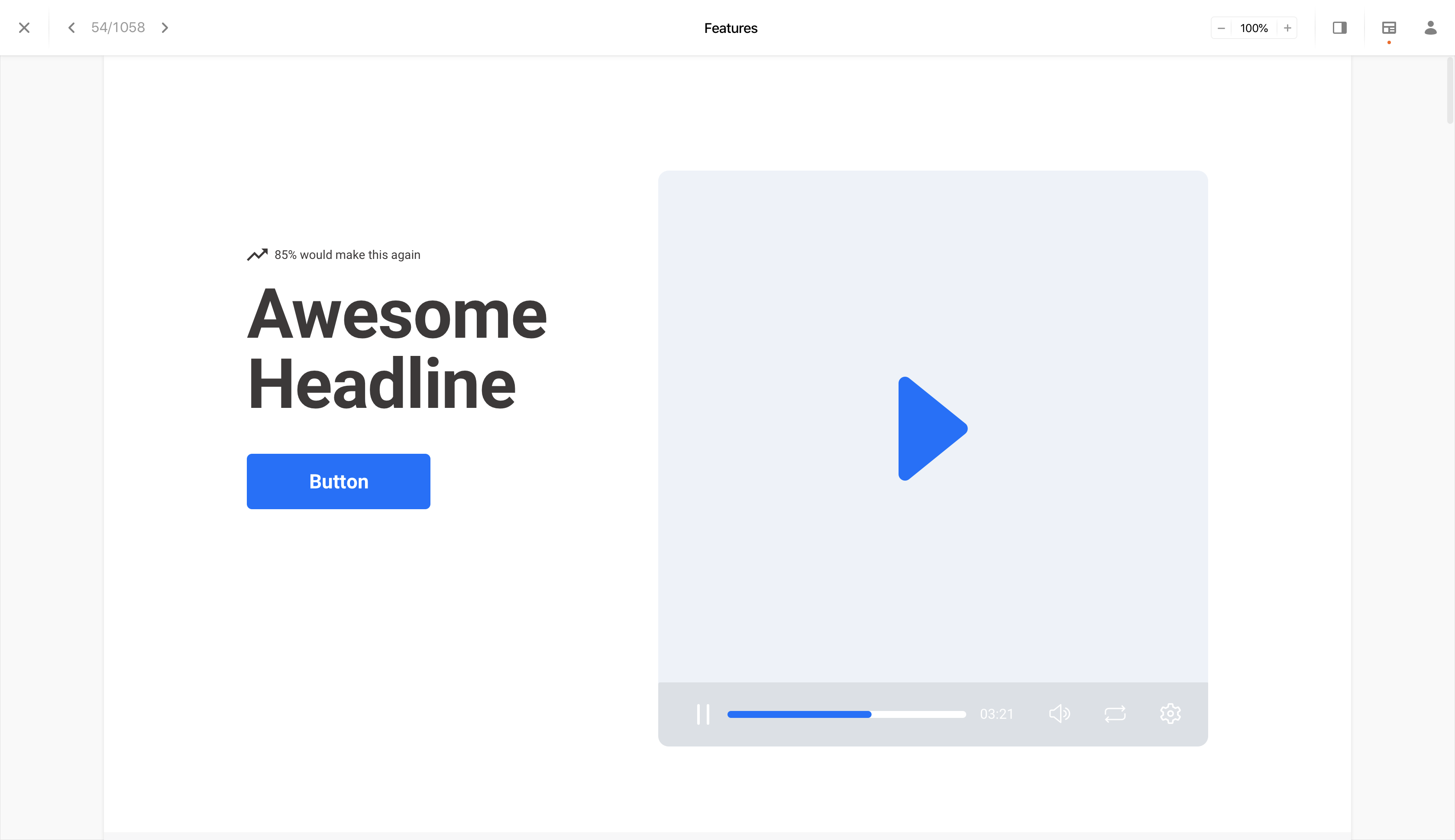Go to the previous template arrow

[x=71, y=28]
